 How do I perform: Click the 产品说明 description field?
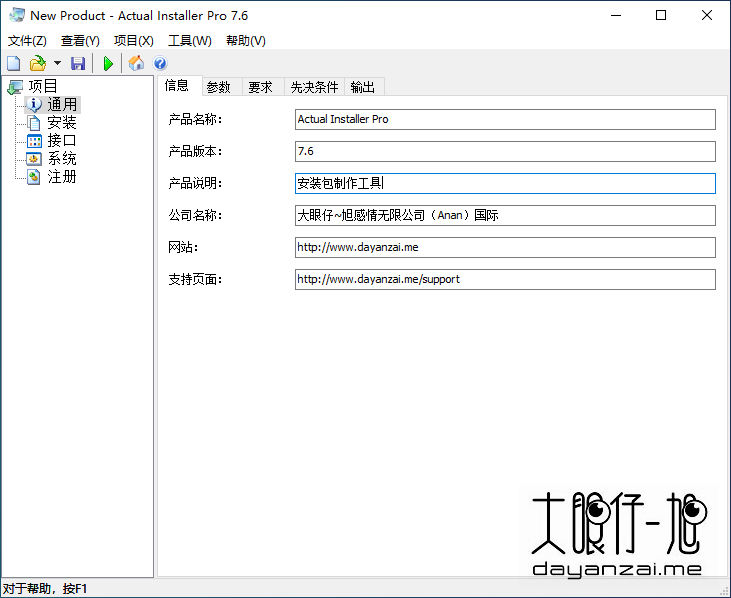tap(505, 183)
